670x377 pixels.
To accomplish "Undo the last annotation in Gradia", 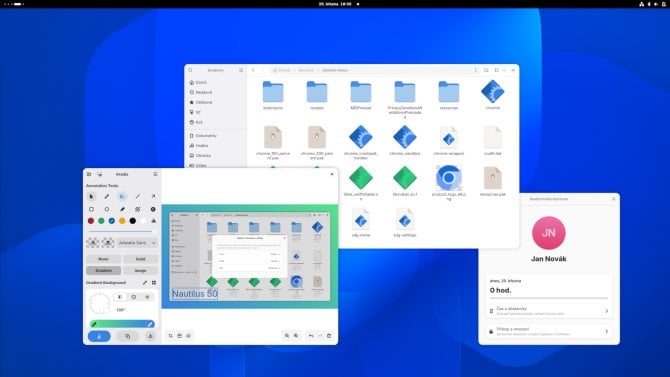I will 311,336.
